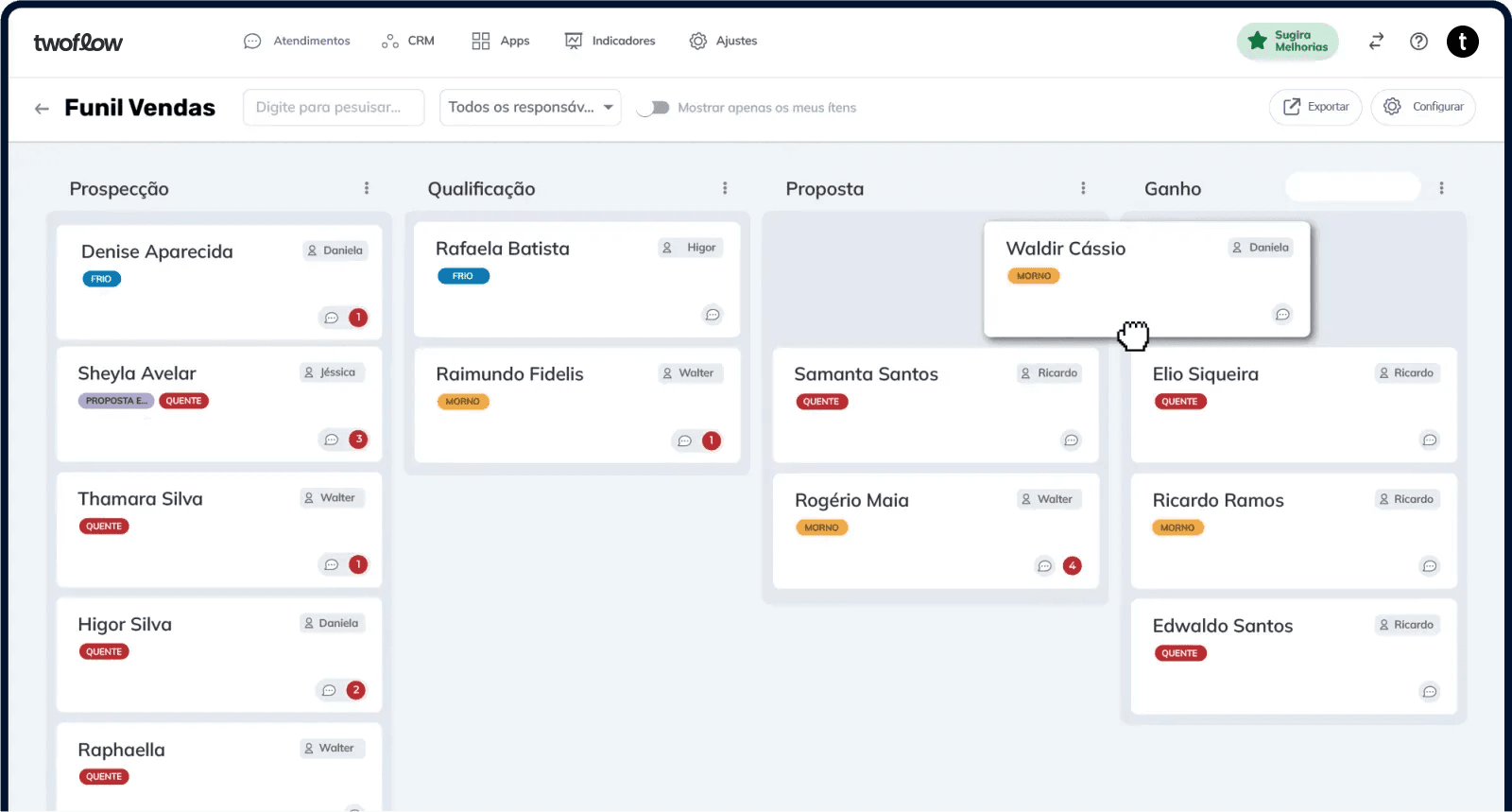Open the Ajustes menu
The width and height of the screenshot is (1512, 812).
[x=723, y=41]
